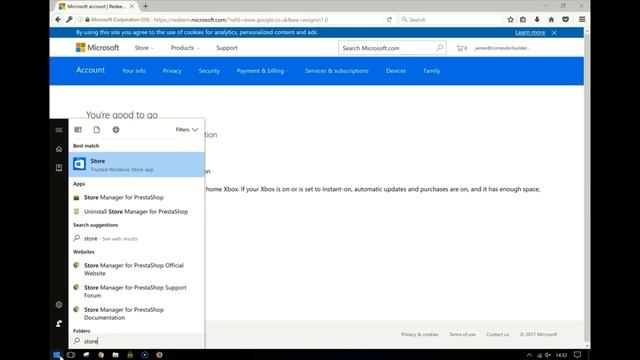Image resolution: width=640 pixels, height=360 pixels.
Task: Open the browser Downloads arrow
Action: [x=537, y=20]
